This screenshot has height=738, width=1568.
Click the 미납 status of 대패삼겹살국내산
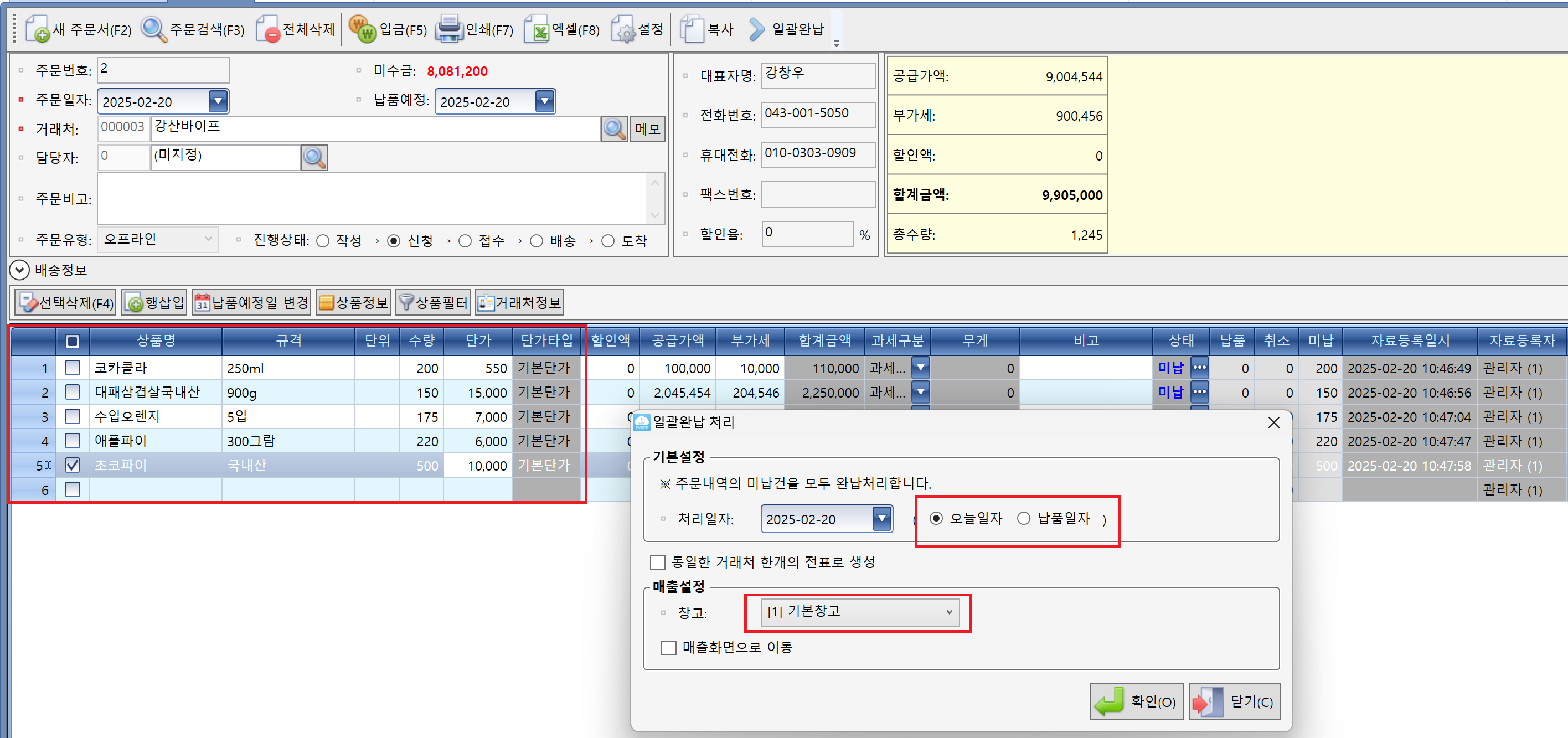pos(1170,392)
